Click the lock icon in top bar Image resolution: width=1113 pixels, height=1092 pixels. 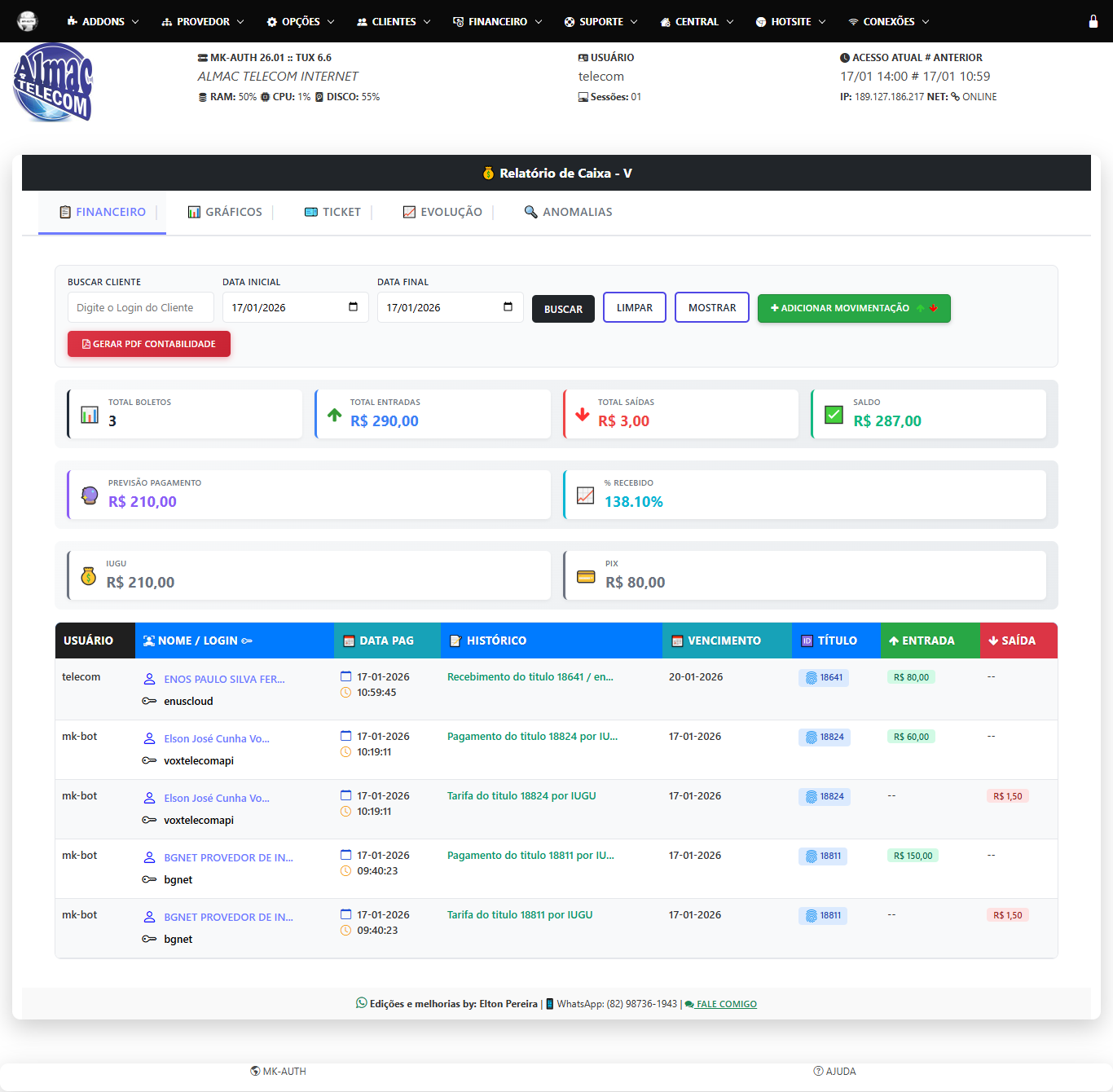(x=1093, y=21)
